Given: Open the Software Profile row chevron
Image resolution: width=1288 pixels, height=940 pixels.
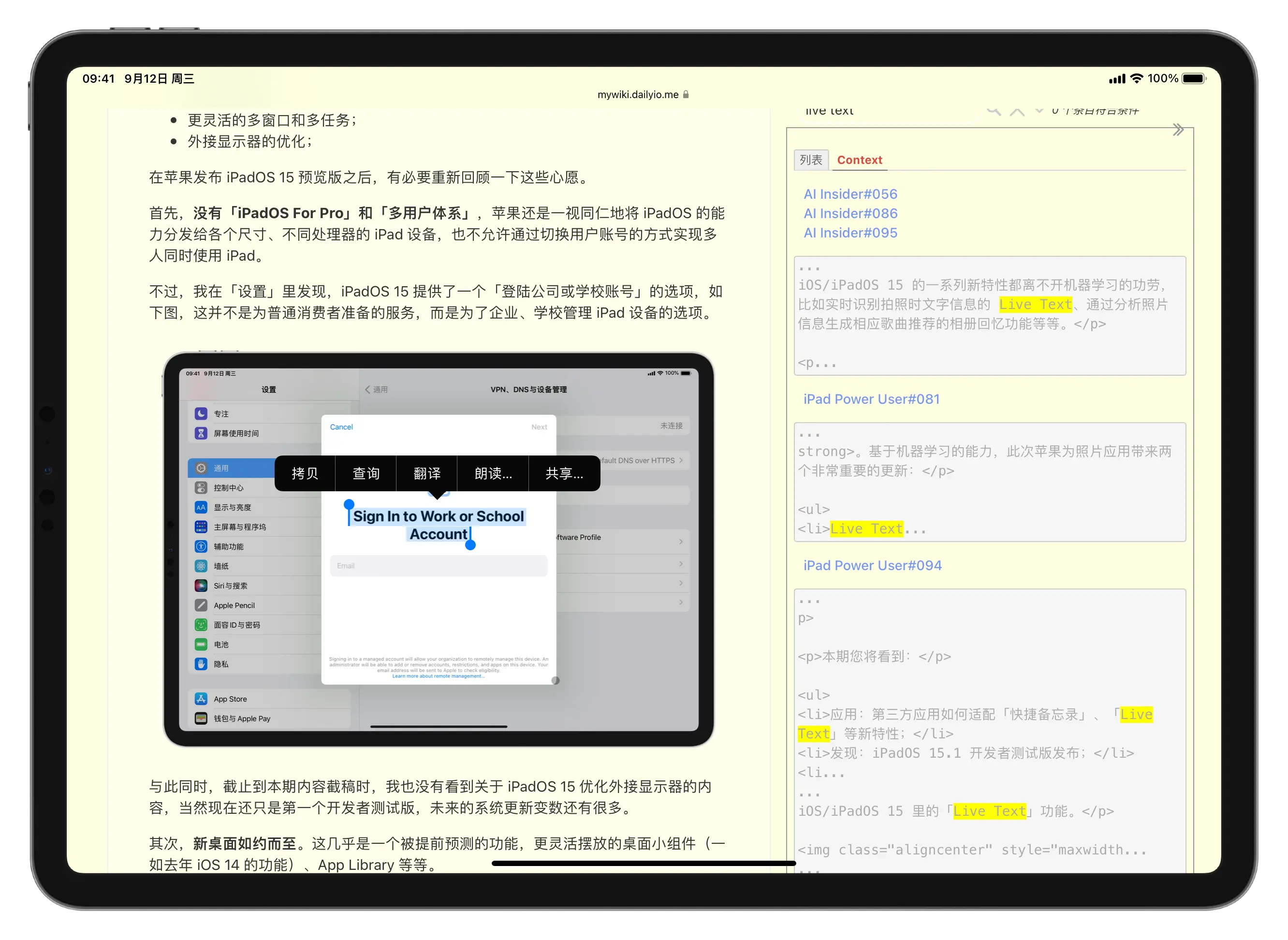Looking at the screenshot, I should pyautogui.click(x=681, y=541).
